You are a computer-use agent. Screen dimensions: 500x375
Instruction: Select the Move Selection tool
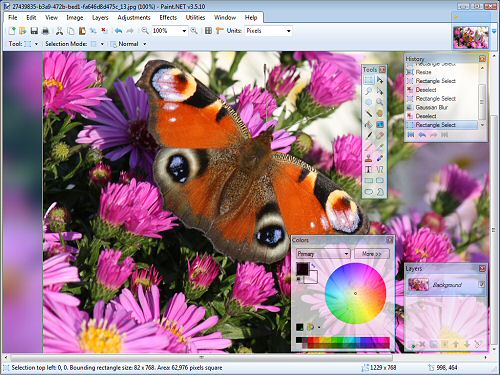tap(380, 91)
